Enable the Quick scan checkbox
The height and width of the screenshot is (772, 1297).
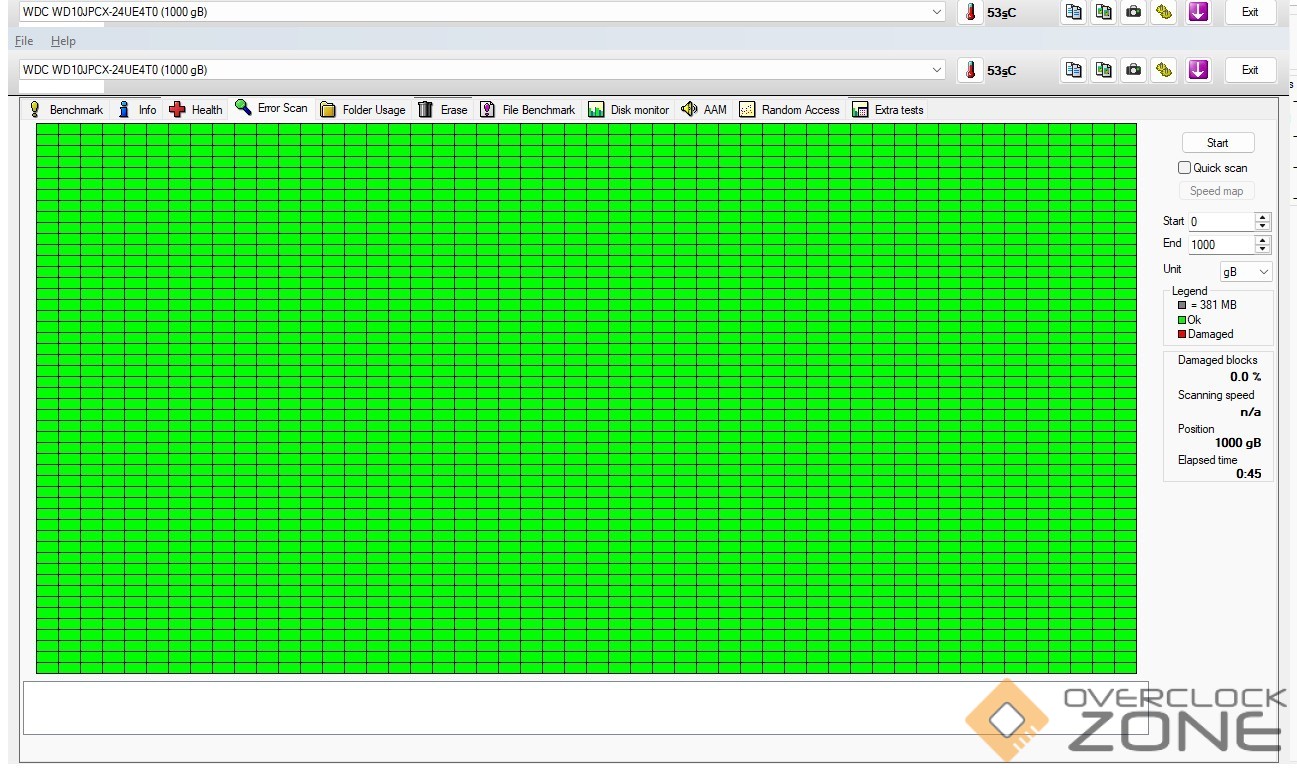(1185, 168)
